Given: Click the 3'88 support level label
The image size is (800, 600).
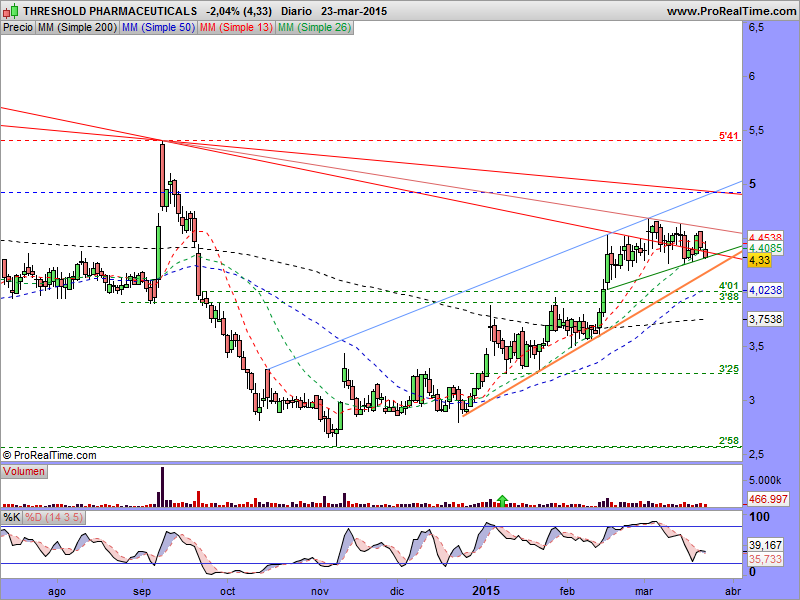Looking at the screenshot, I should (729, 297).
